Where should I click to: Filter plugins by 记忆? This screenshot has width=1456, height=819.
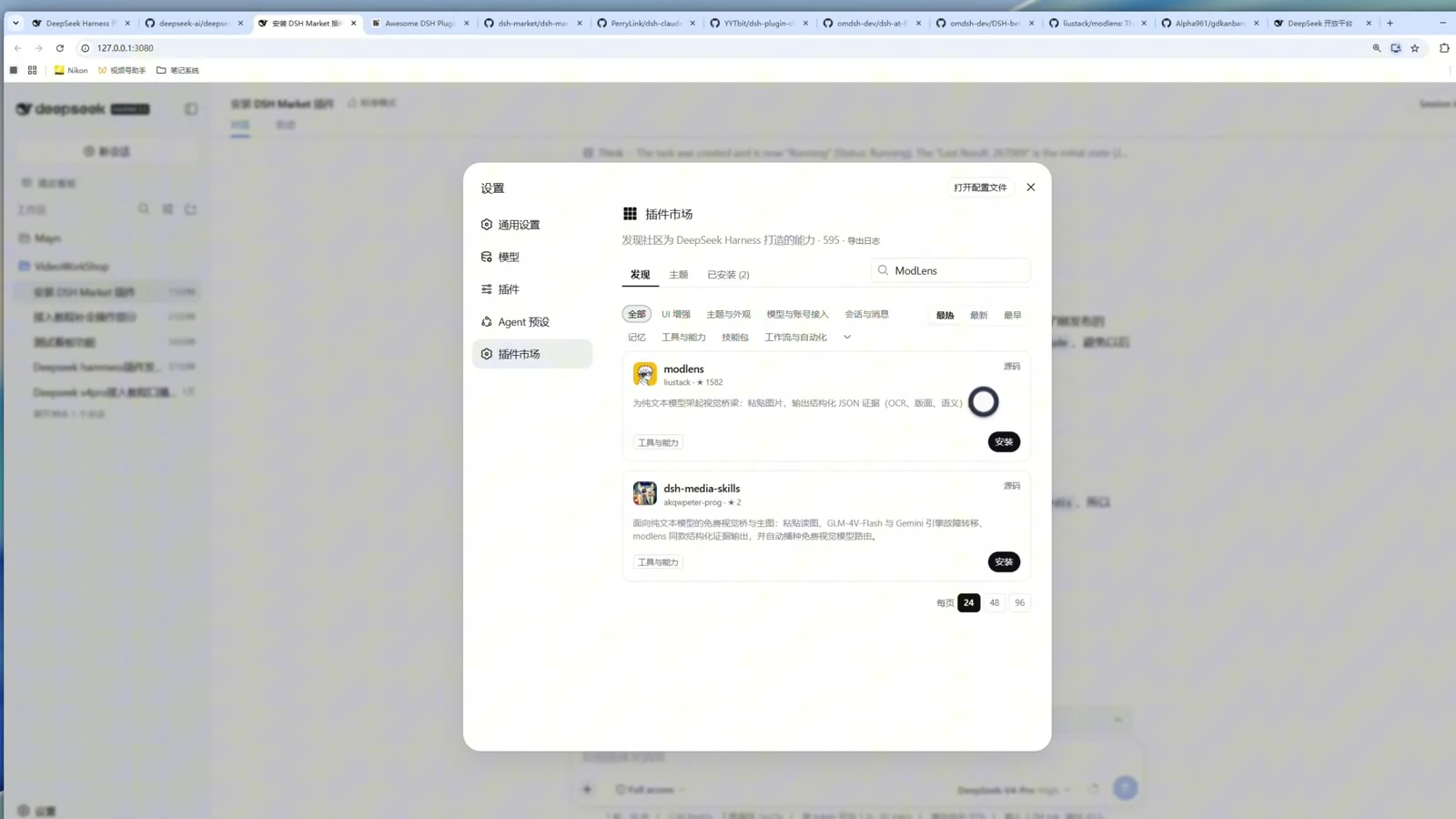click(x=636, y=338)
